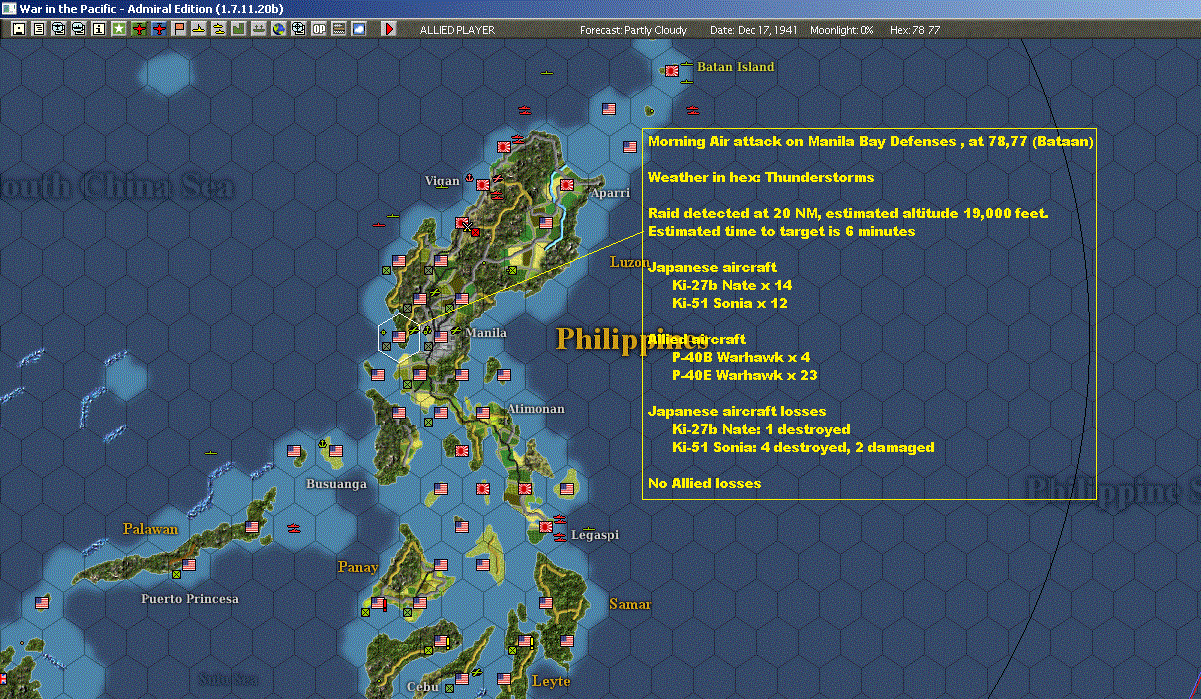Viewport: 1201px width, 699px height.
Task: Click the Leyte island label
Action: coord(551,681)
